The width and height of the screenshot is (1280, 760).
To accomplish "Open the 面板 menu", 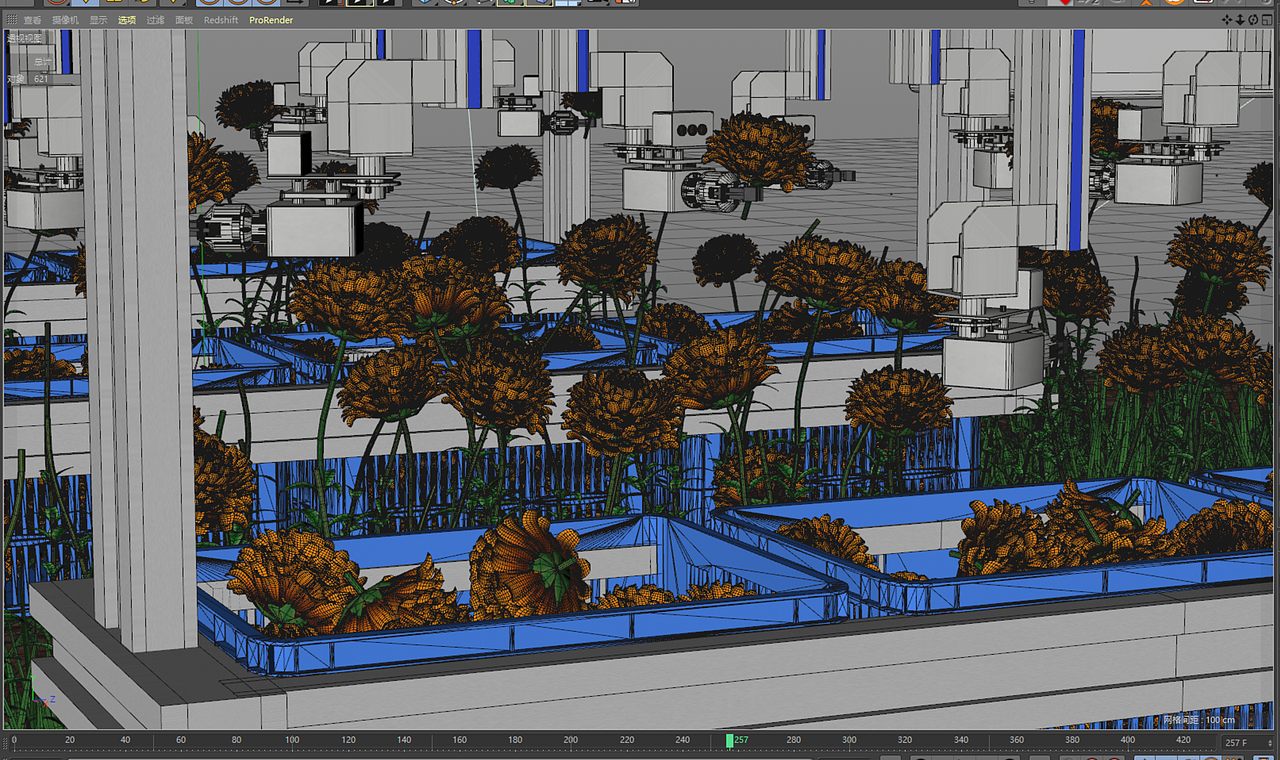I will click(x=184, y=20).
